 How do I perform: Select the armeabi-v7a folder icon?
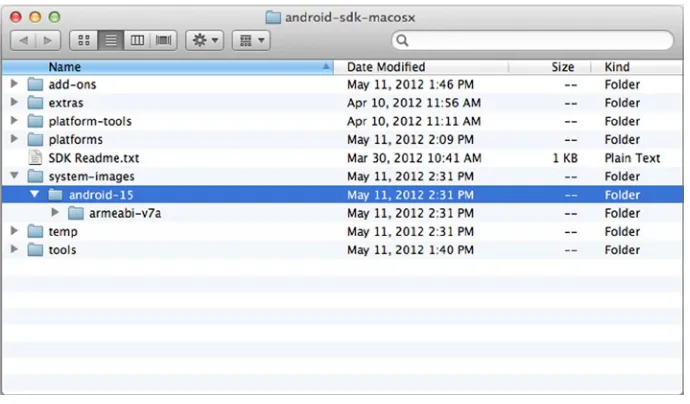point(76,213)
